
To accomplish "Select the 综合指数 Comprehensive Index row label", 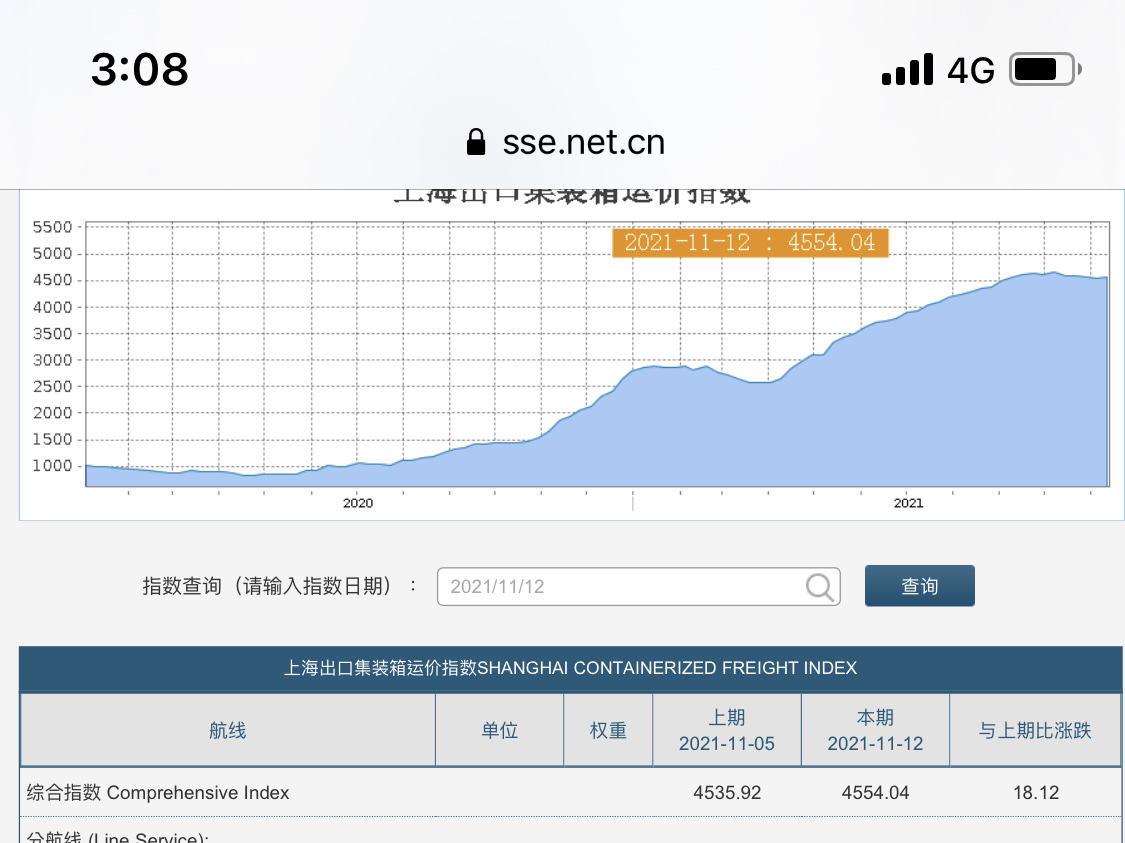I will (x=158, y=793).
